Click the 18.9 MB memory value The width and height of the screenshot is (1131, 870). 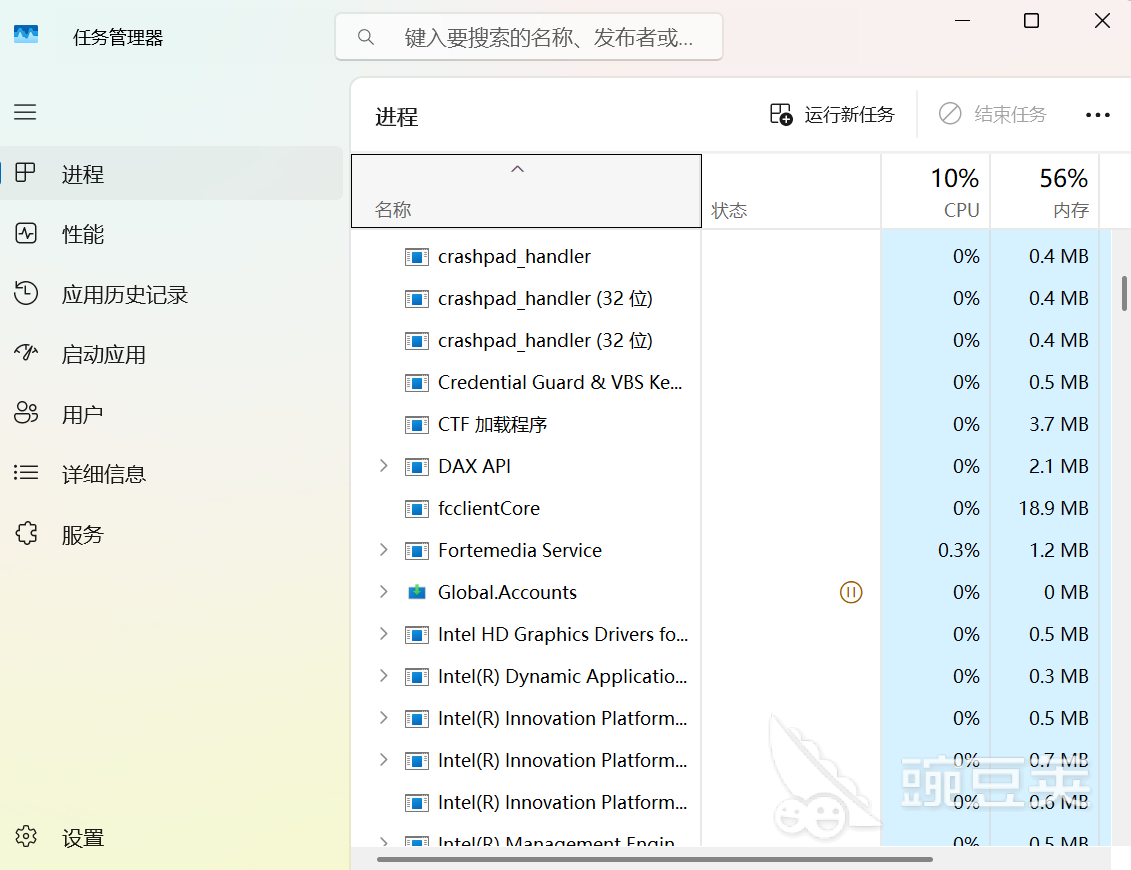tap(1053, 508)
